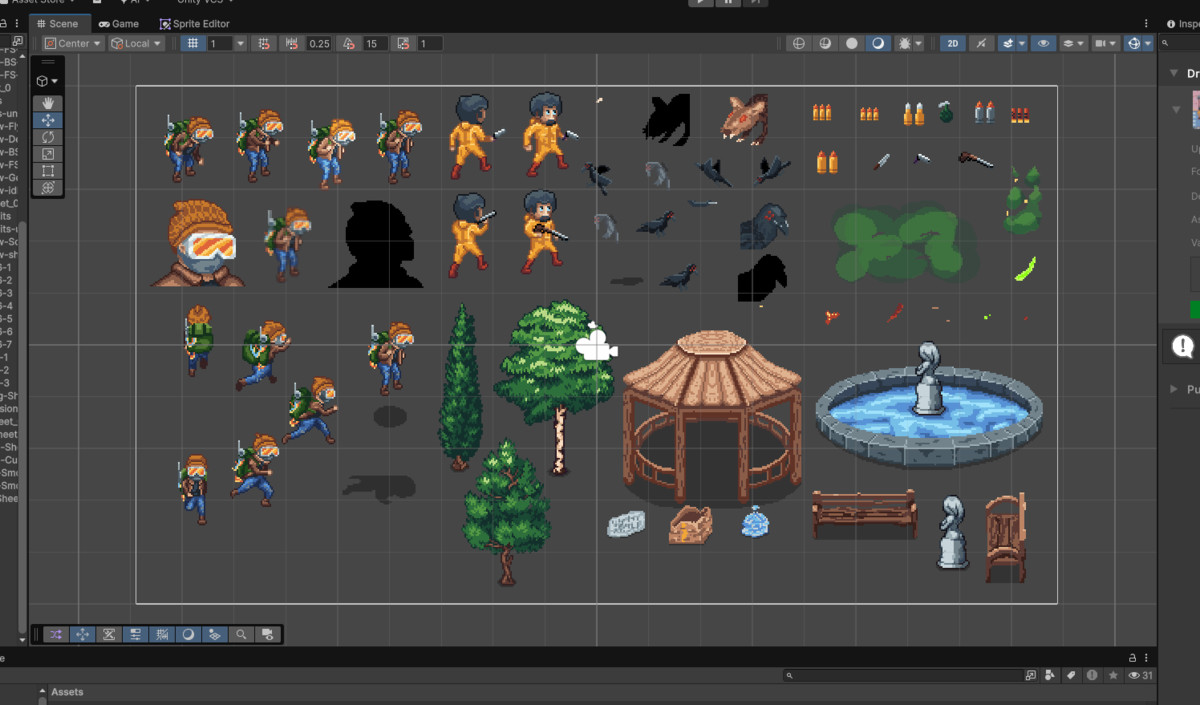
Task: Click the scale snap icon
Action: point(403,44)
